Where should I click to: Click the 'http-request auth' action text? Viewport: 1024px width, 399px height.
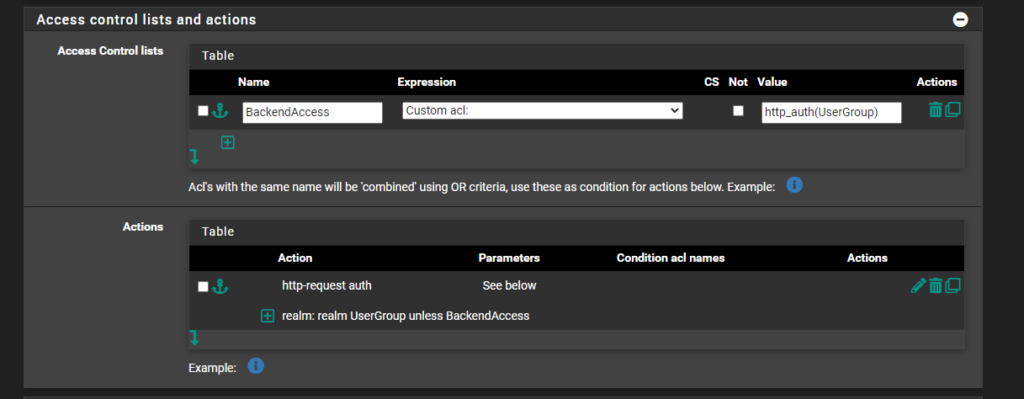[x=327, y=285]
